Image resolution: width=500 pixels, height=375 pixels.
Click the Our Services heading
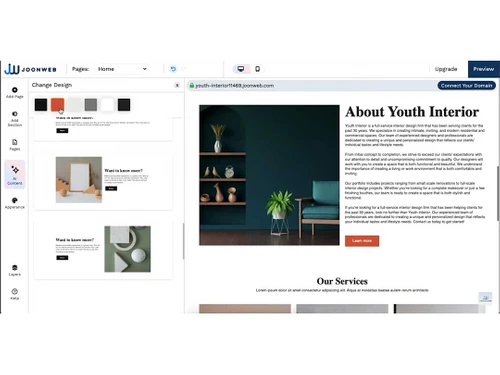point(342,281)
